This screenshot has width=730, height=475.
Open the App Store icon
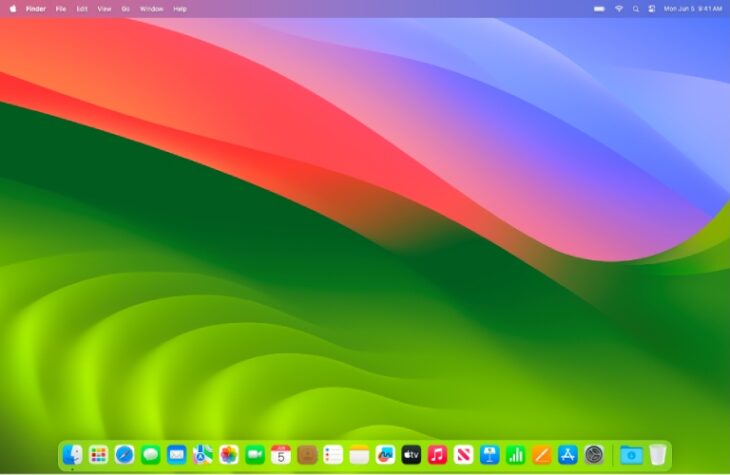[568, 455]
